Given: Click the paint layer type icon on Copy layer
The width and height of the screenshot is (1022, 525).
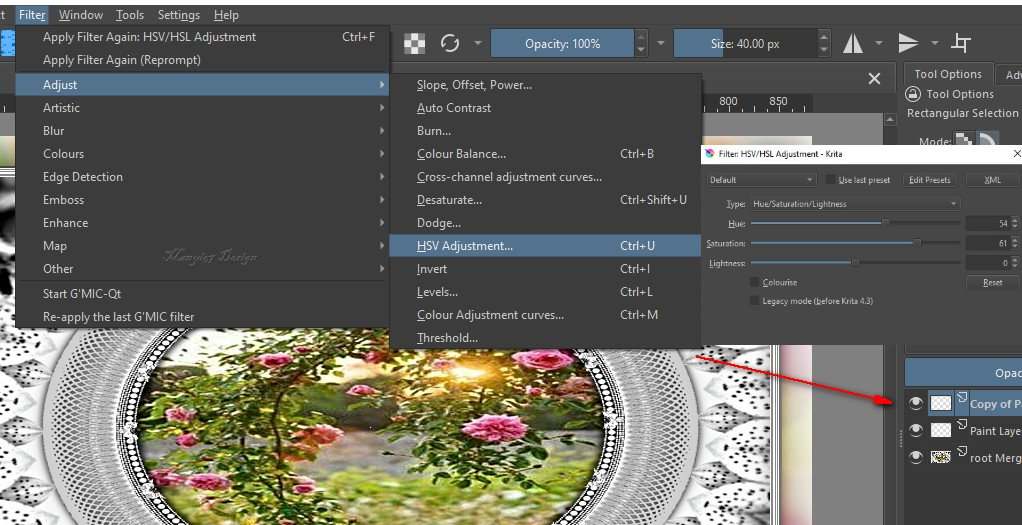Looking at the screenshot, I should tap(961, 397).
